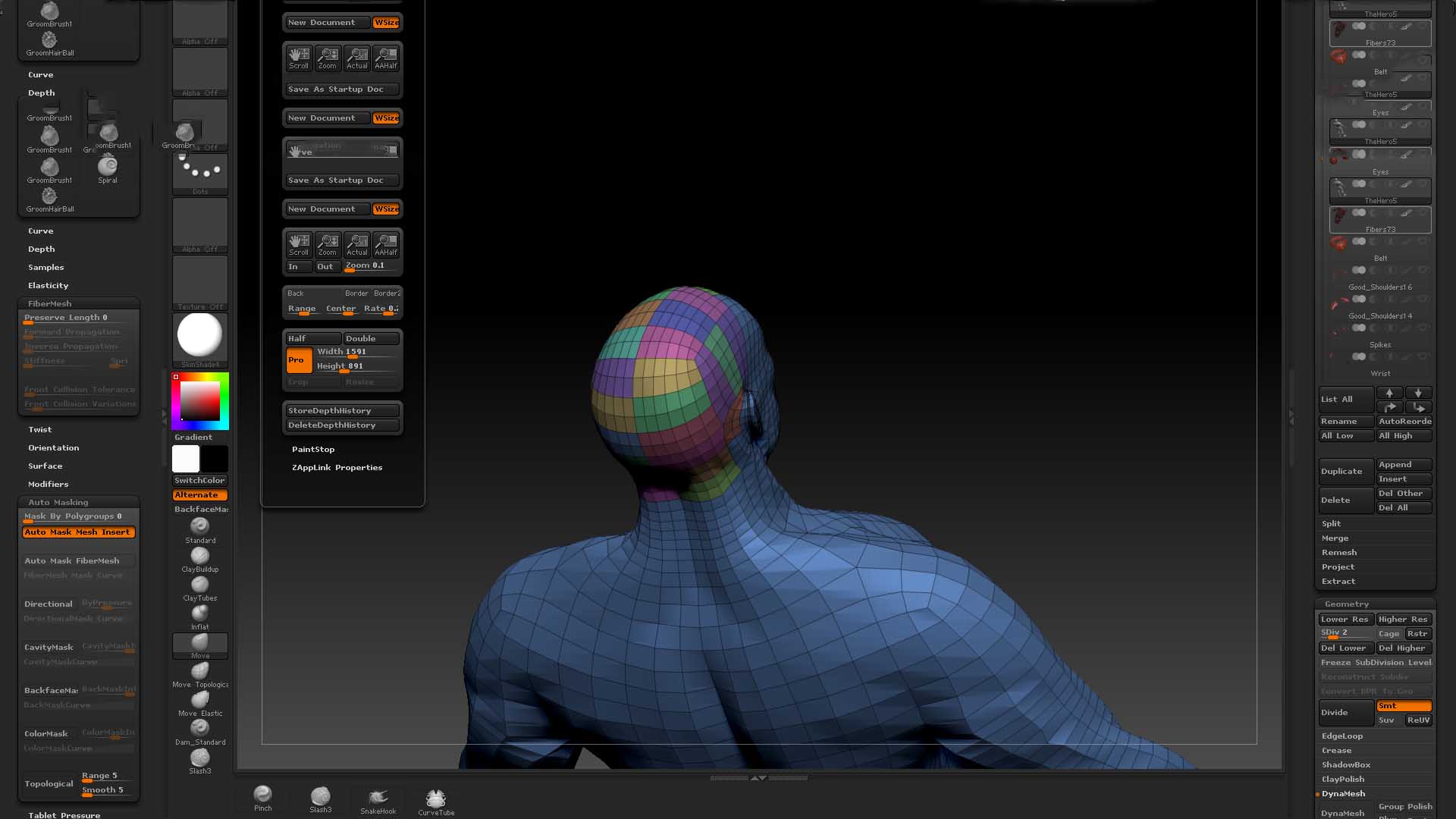Enable Topological auto masking
Image resolution: width=1456 pixels, height=819 pixels.
pyautogui.click(x=49, y=784)
